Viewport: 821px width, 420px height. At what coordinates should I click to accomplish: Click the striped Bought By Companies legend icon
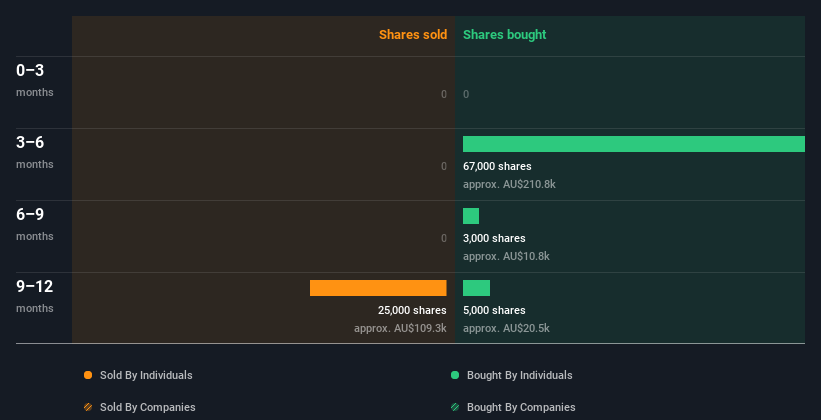click(x=455, y=407)
